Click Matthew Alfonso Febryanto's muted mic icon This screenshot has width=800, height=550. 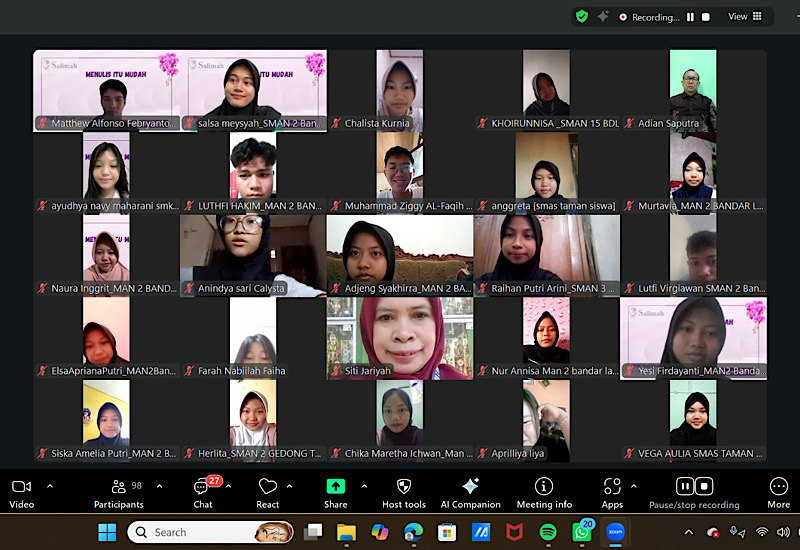(42, 123)
